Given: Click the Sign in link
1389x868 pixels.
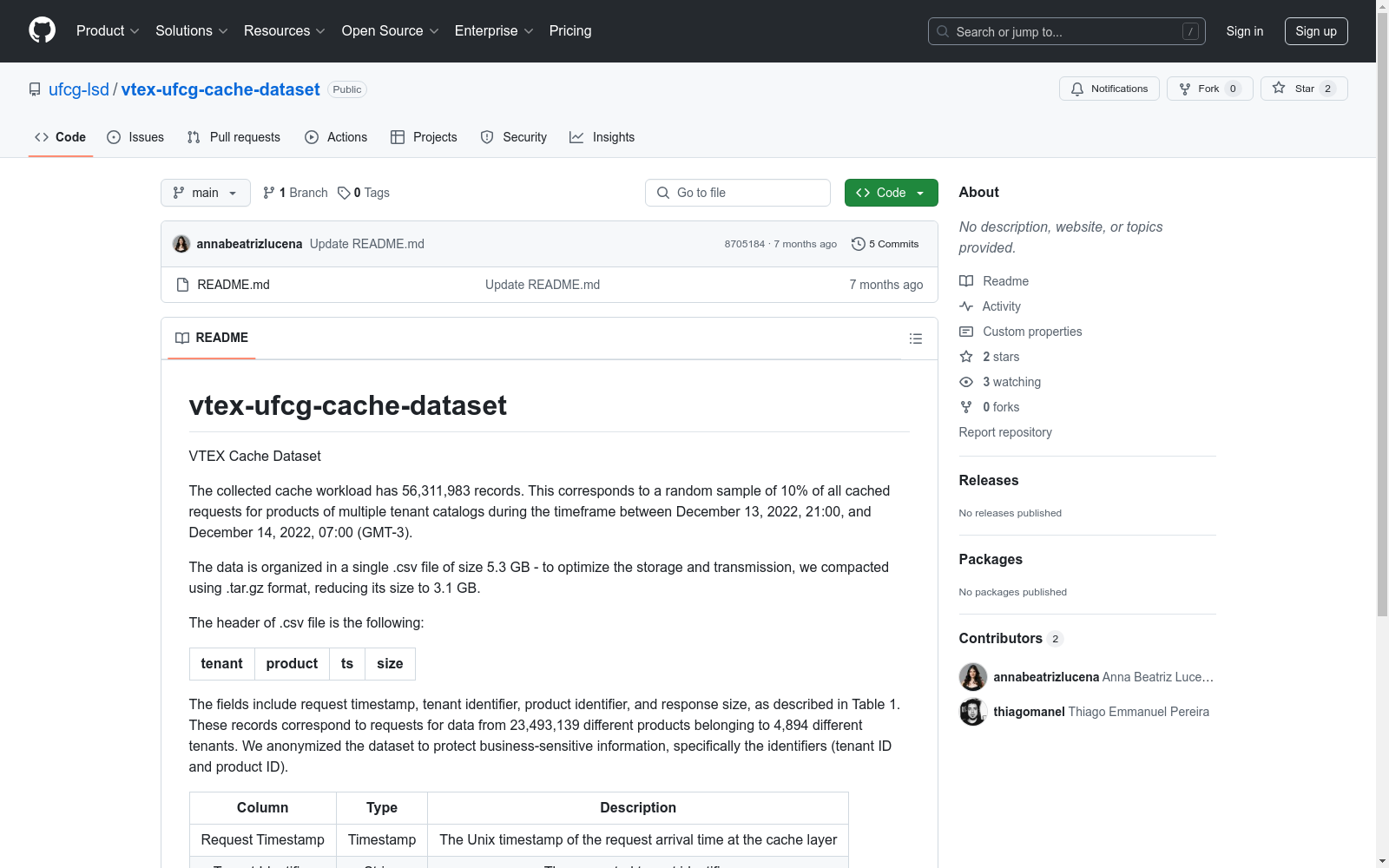Looking at the screenshot, I should pyautogui.click(x=1245, y=31).
